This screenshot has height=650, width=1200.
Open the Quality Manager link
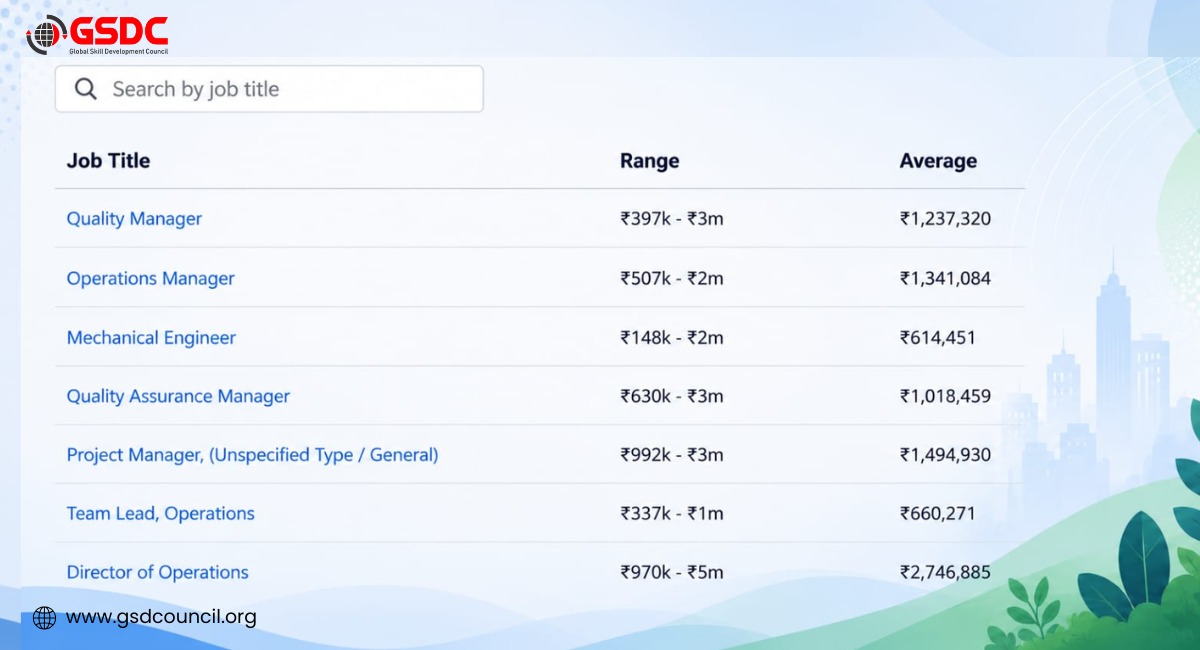(x=134, y=218)
